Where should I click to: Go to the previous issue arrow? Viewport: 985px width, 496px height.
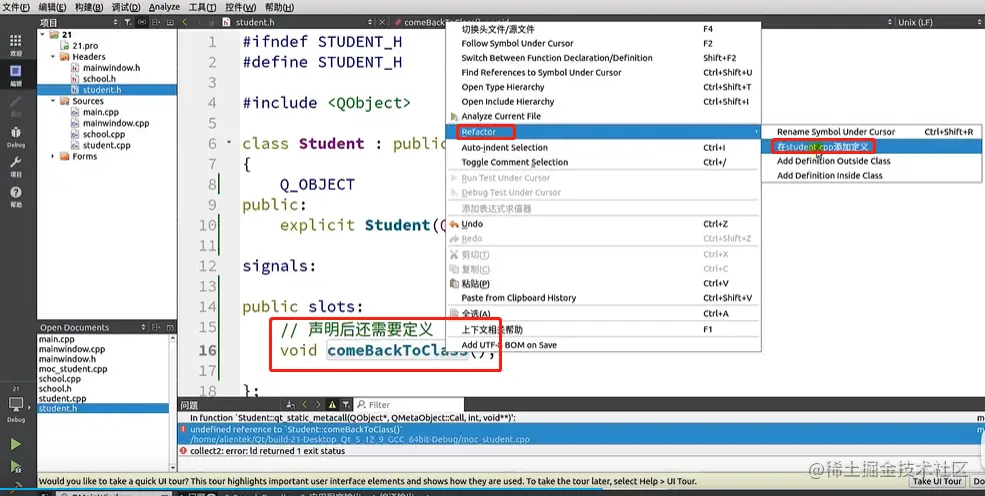coord(305,405)
